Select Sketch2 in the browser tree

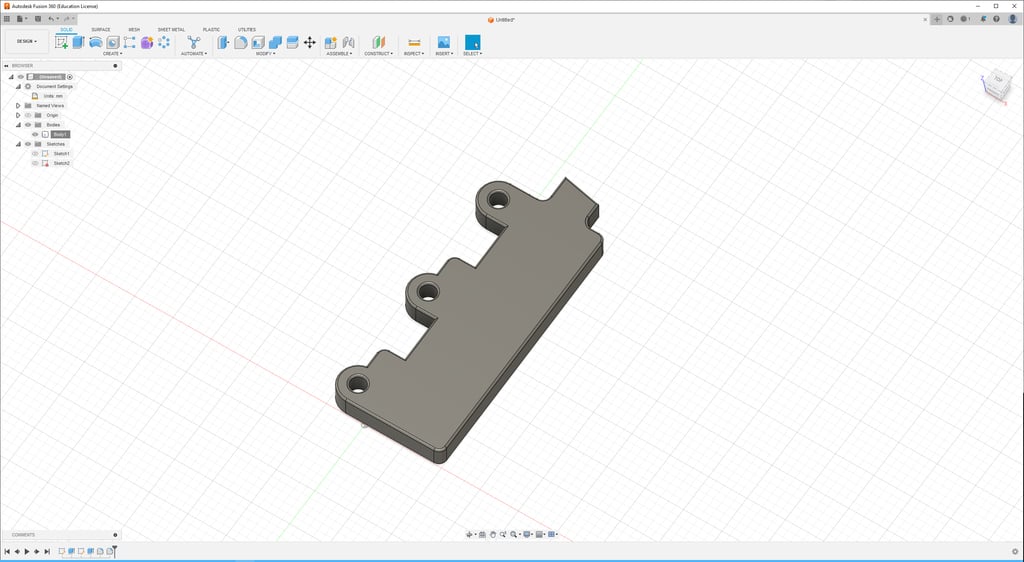point(61,163)
